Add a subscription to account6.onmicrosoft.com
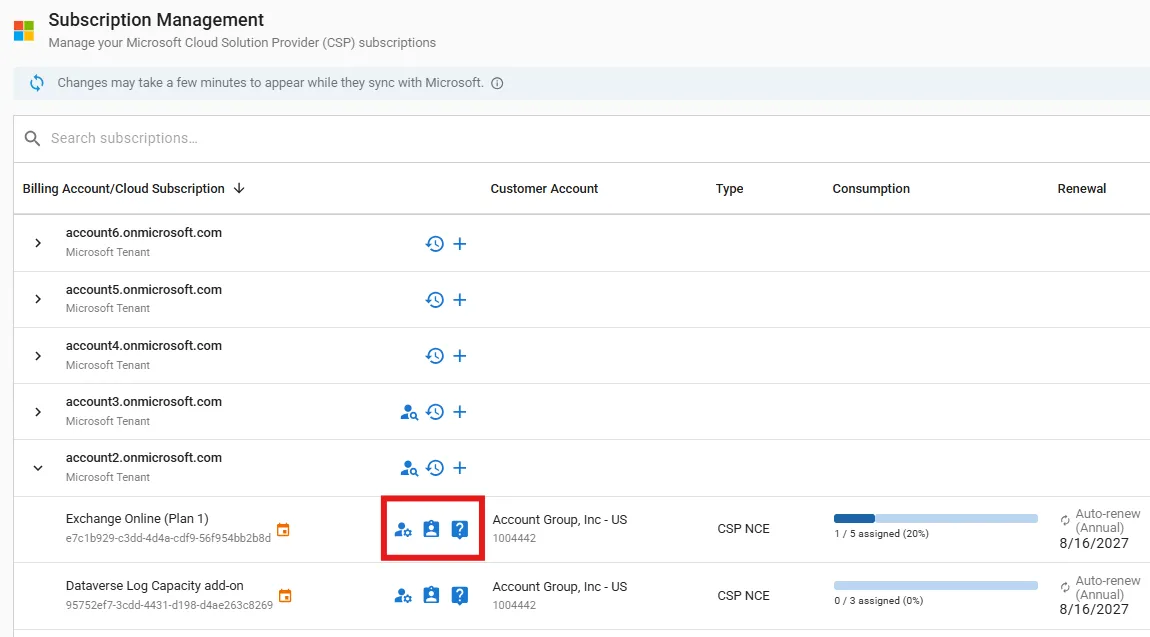 click(460, 243)
